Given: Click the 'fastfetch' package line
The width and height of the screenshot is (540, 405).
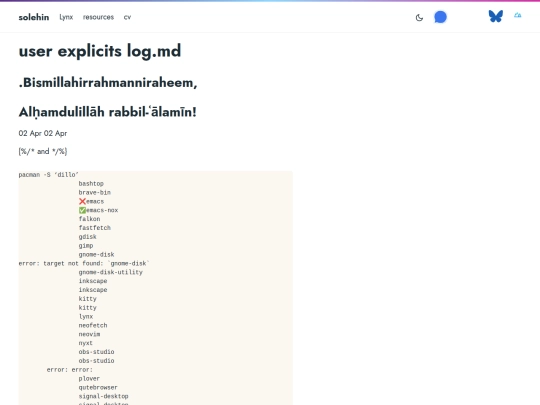Looking at the screenshot, I should point(95,228).
